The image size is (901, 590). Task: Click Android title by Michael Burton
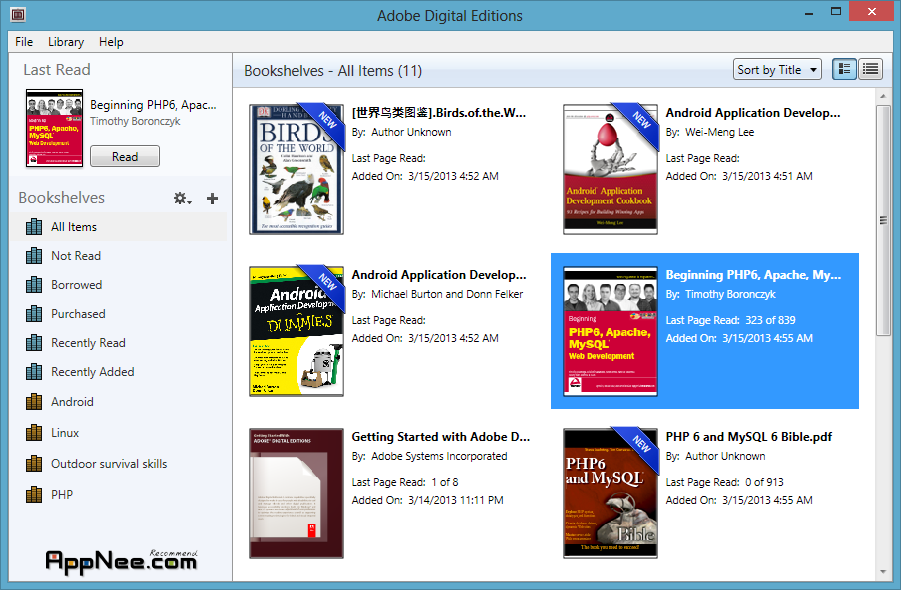pos(438,275)
